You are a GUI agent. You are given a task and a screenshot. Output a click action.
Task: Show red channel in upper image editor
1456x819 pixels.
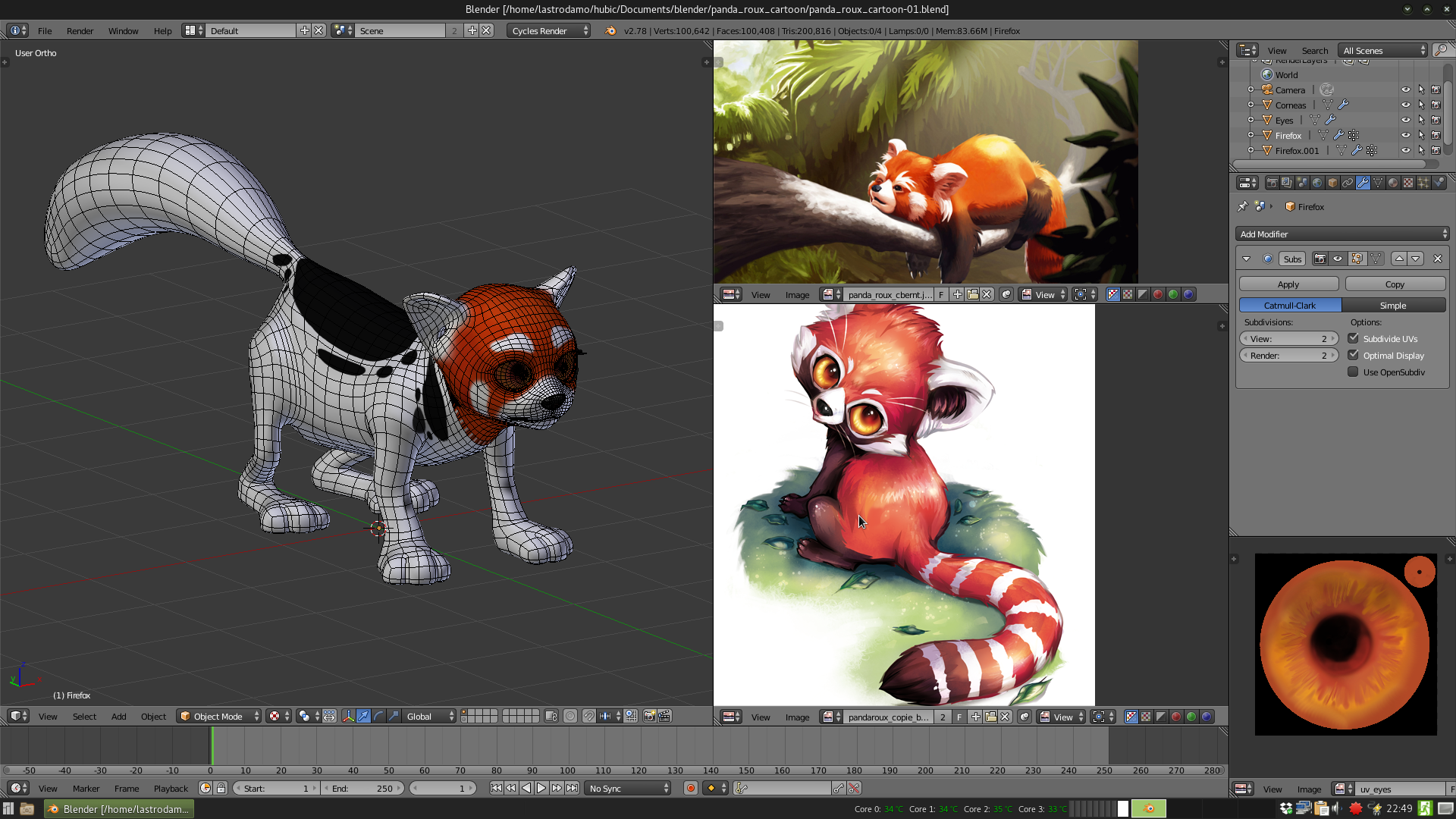click(x=1158, y=294)
